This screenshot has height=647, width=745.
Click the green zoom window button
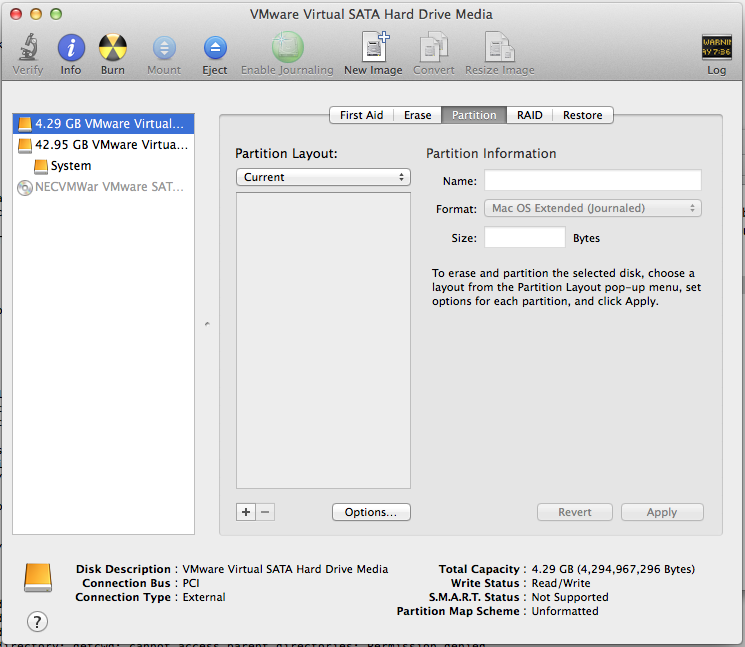(56, 14)
